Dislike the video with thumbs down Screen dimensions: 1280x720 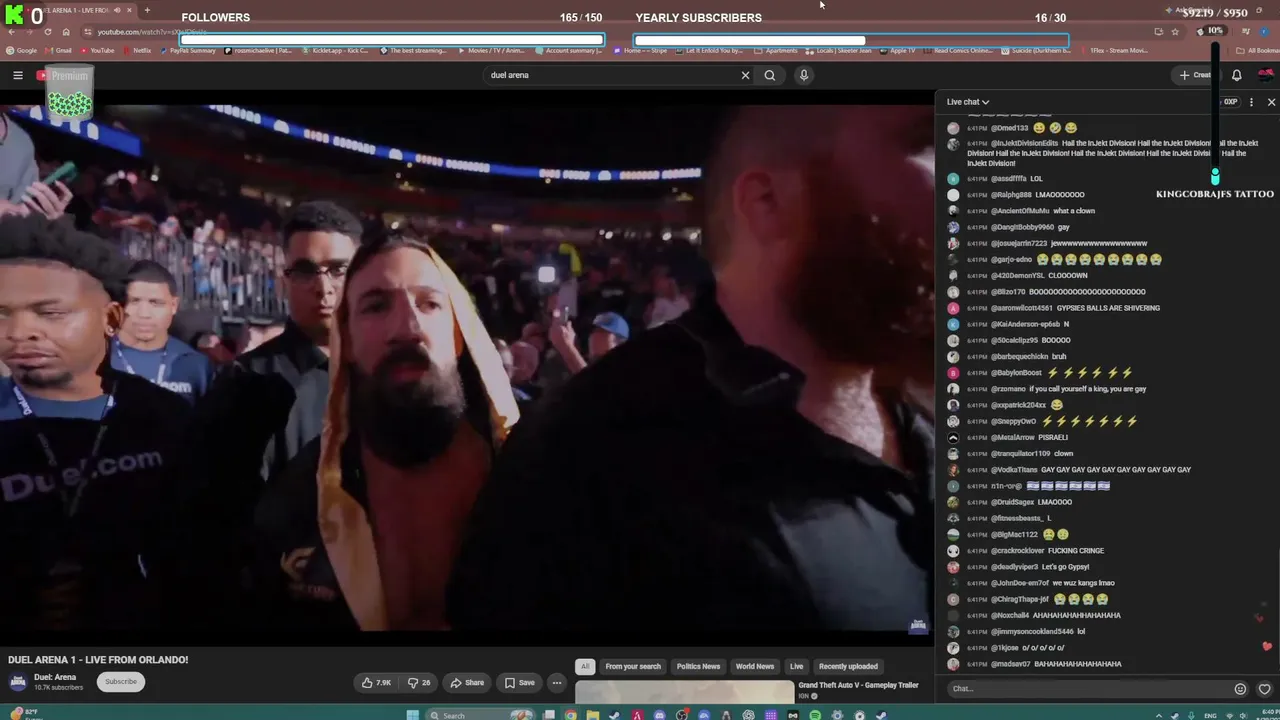[419, 683]
